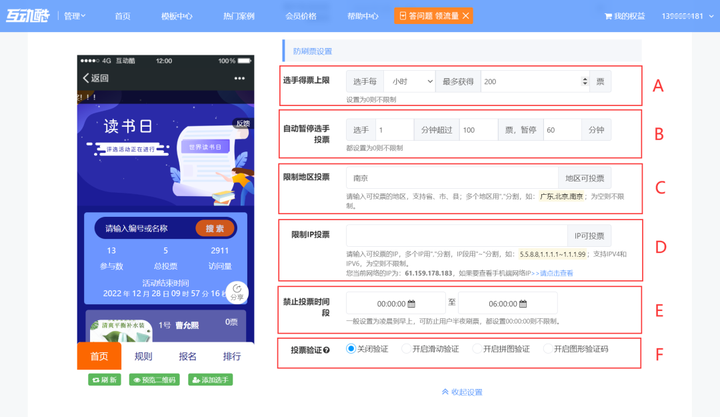Click the vote threshold input showing 100

click(x=478, y=130)
